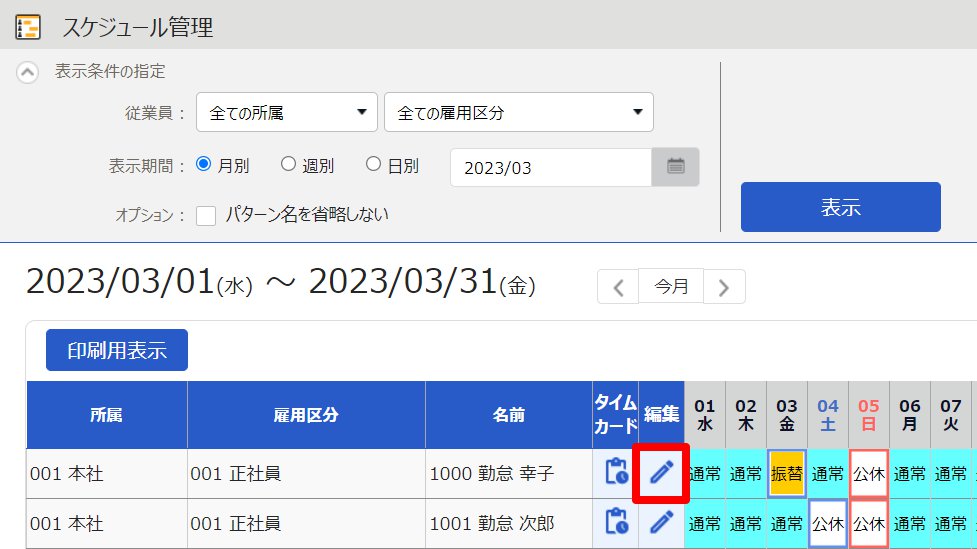Click the schedule management app icon
Image resolution: width=977 pixels, height=549 pixels.
(27, 27)
